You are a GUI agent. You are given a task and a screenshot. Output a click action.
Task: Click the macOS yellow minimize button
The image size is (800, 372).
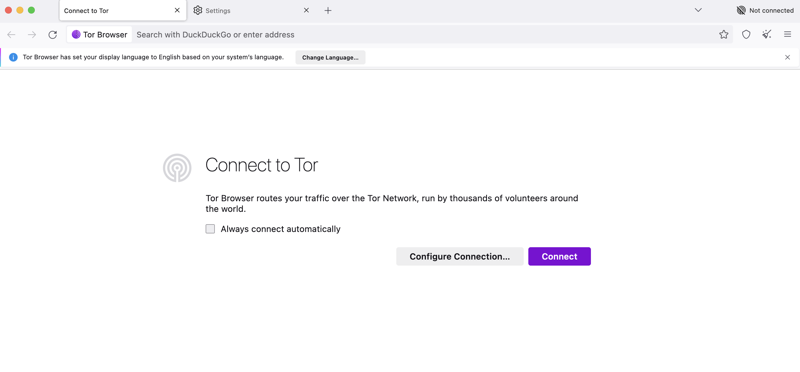pyautogui.click(x=20, y=10)
